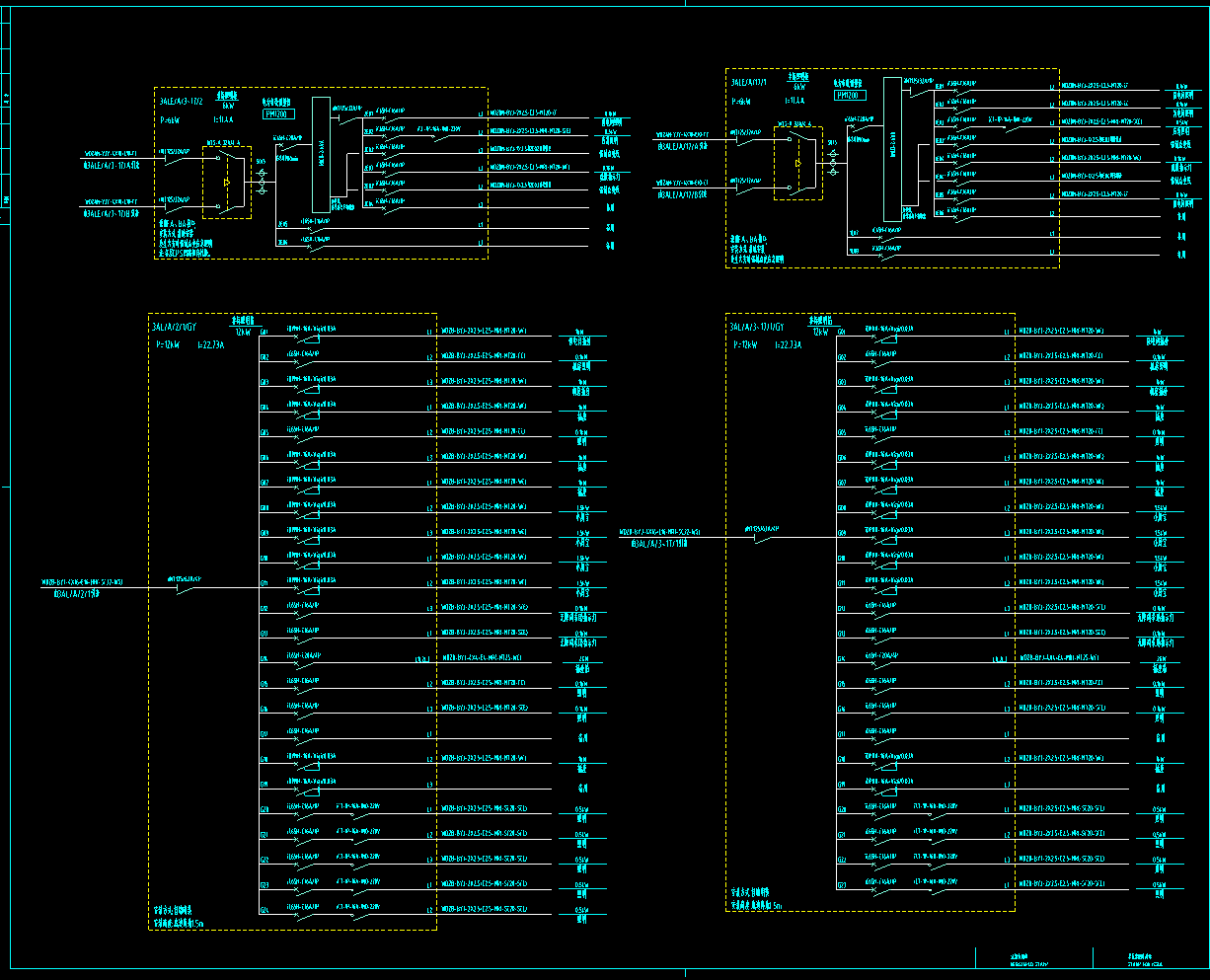Click the PM1200 meter box in top-right panel

(850, 96)
